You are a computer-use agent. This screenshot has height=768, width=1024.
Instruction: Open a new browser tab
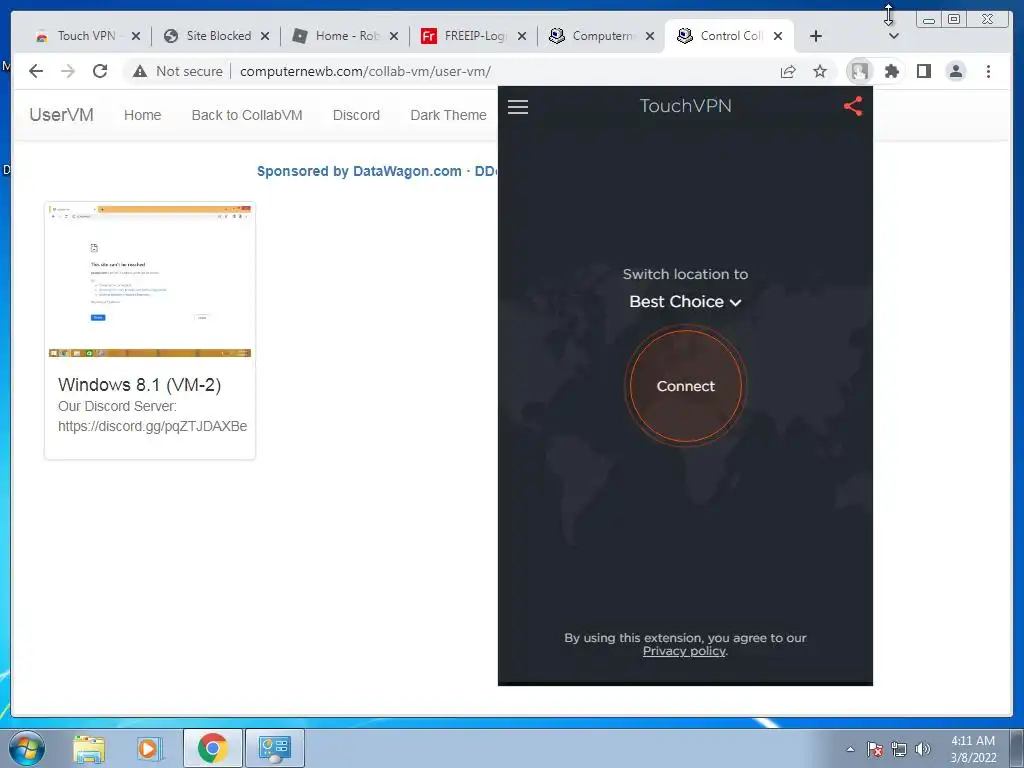pyautogui.click(x=816, y=36)
